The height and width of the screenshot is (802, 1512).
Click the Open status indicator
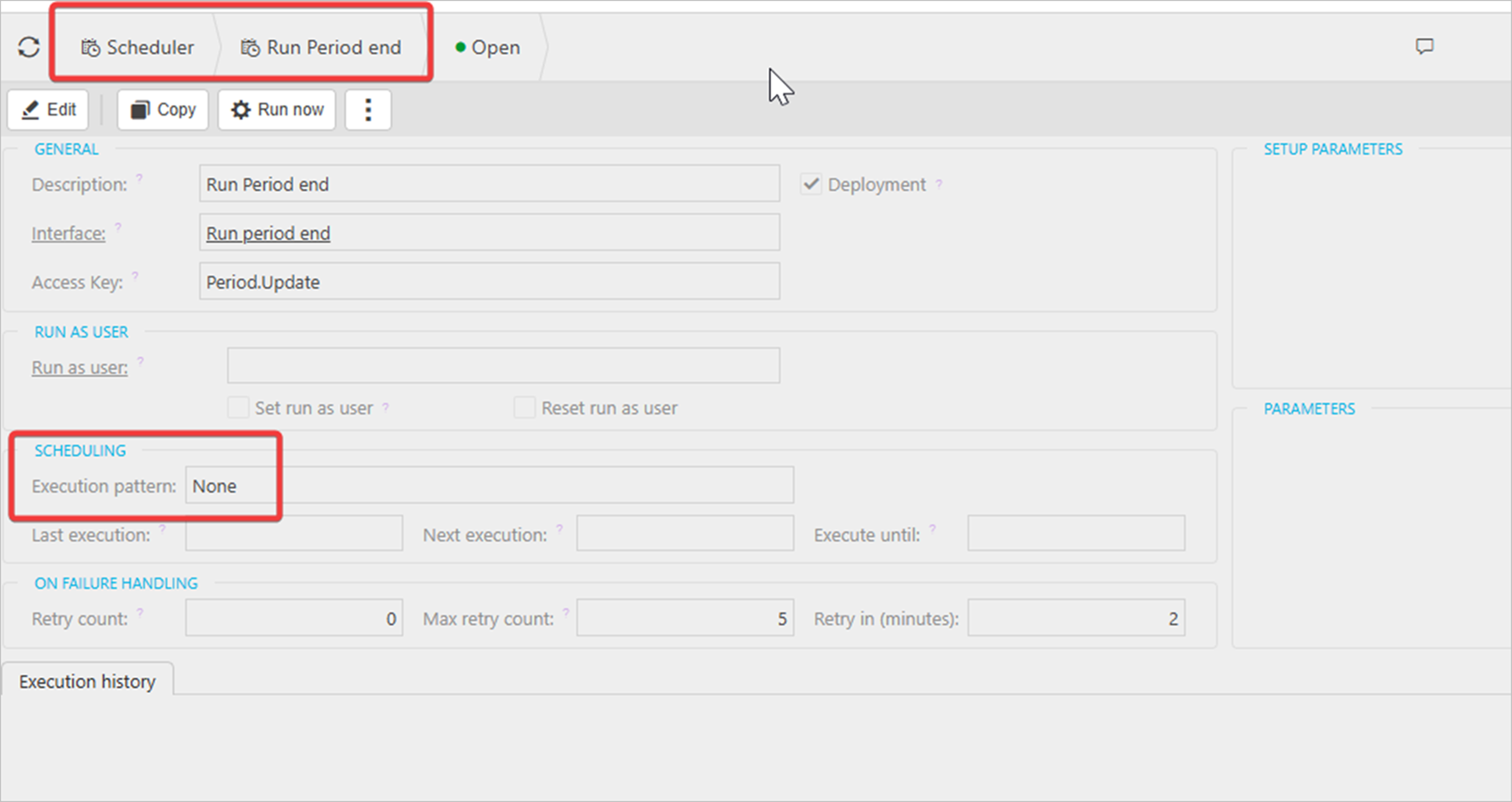point(488,48)
